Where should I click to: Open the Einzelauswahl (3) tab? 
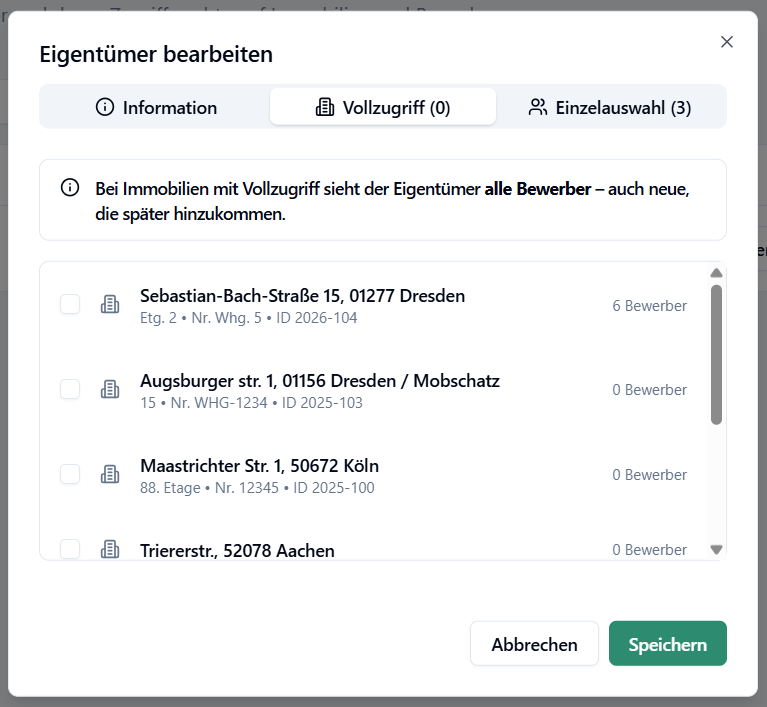[x=610, y=108]
